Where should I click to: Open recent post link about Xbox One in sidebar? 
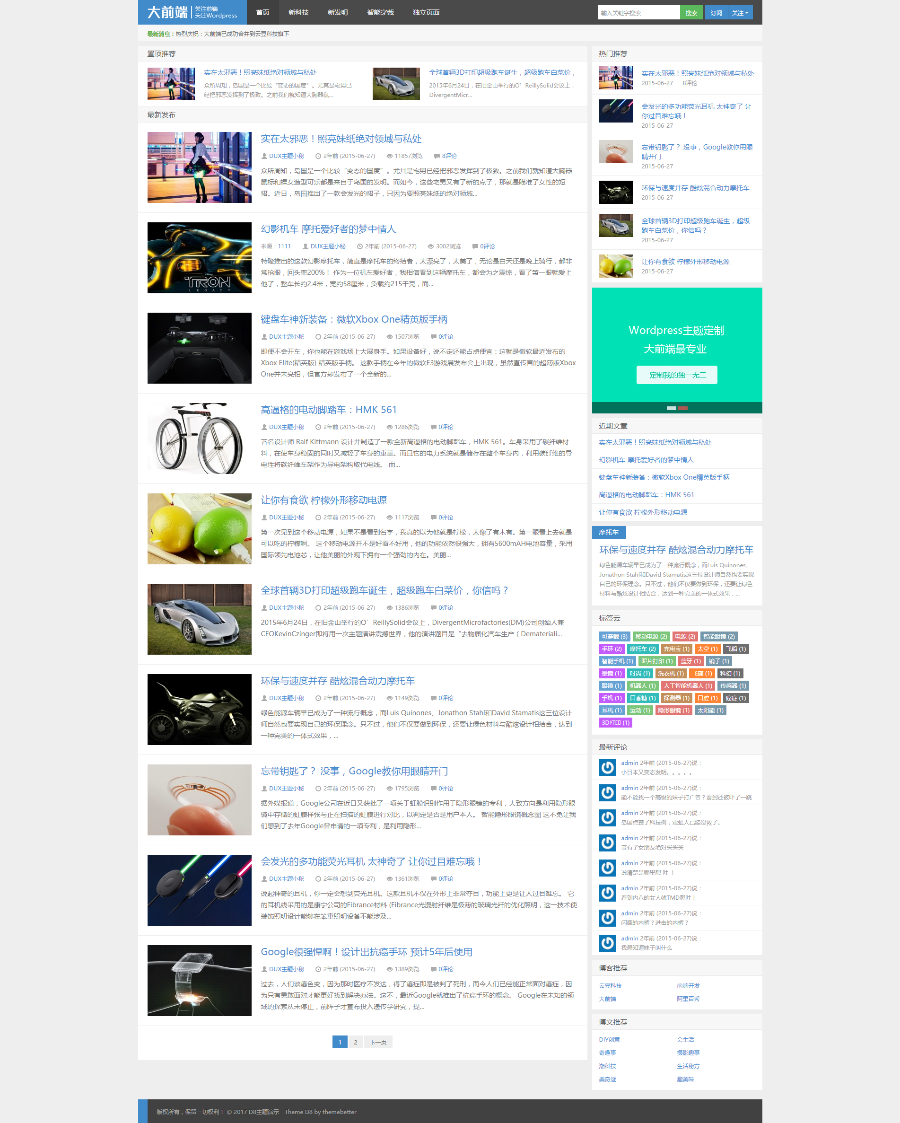coord(664,477)
